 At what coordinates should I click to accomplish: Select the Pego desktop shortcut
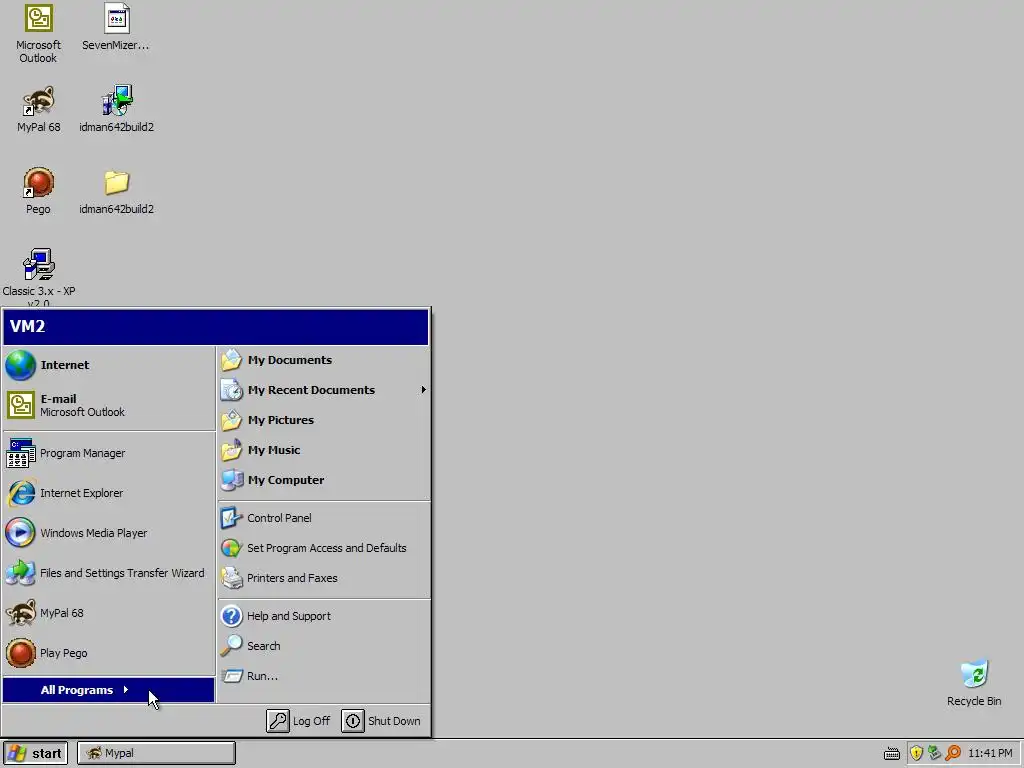[38, 191]
